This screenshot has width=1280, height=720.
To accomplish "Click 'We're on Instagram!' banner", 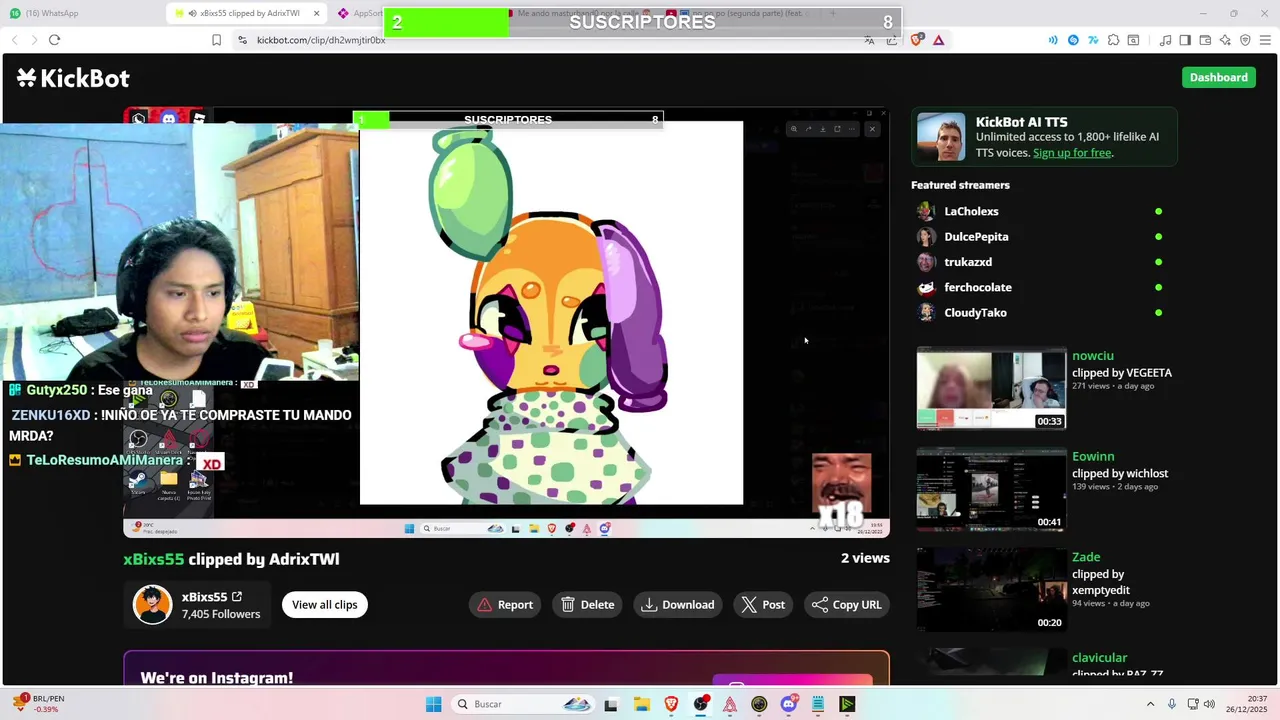I will [x=506, y=669].
